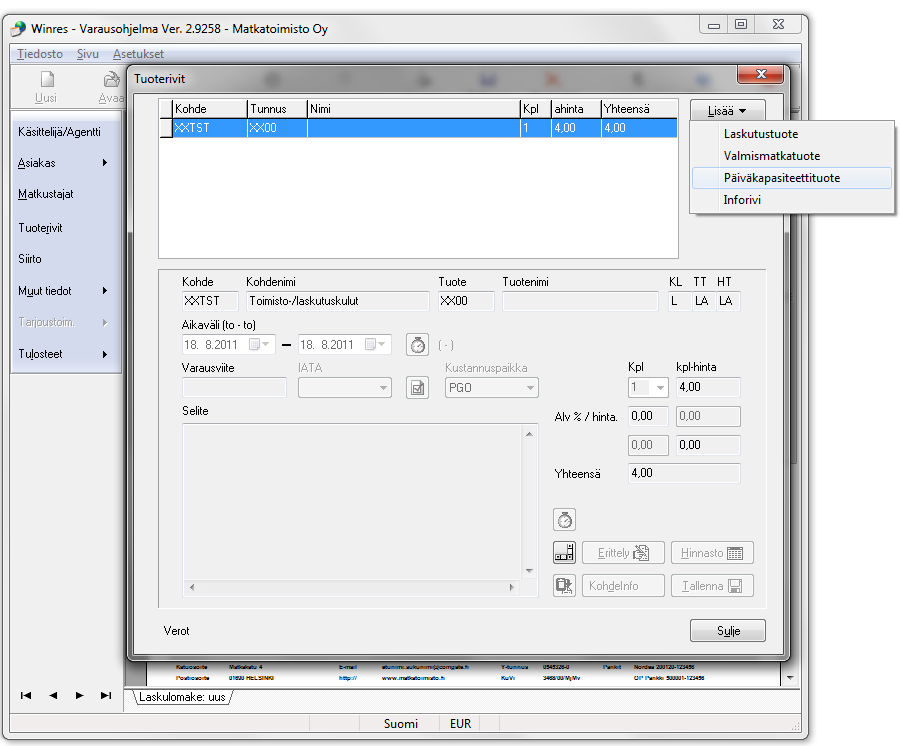Click the Nimi column header
The height and width of the screenshot is (746, 900).
coord(413,109)
